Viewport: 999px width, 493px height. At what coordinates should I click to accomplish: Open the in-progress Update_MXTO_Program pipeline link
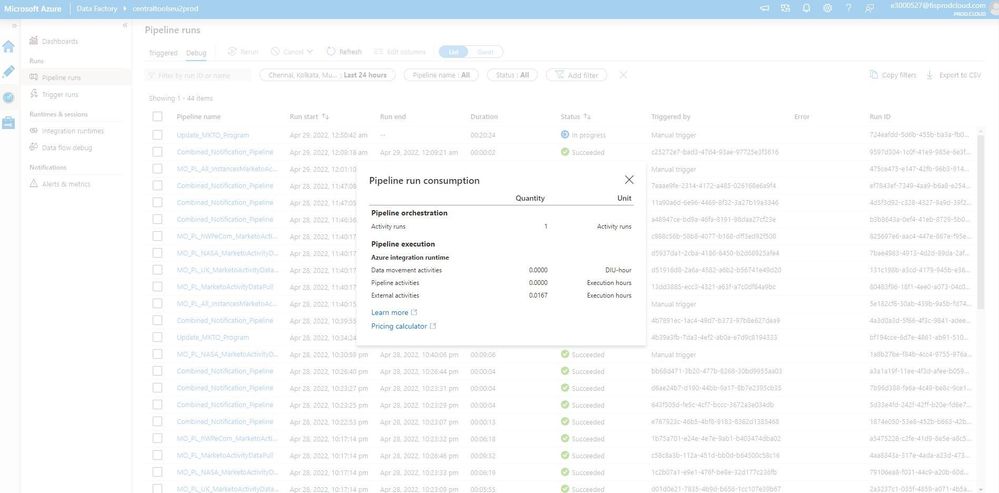click(x=213, y=135)
